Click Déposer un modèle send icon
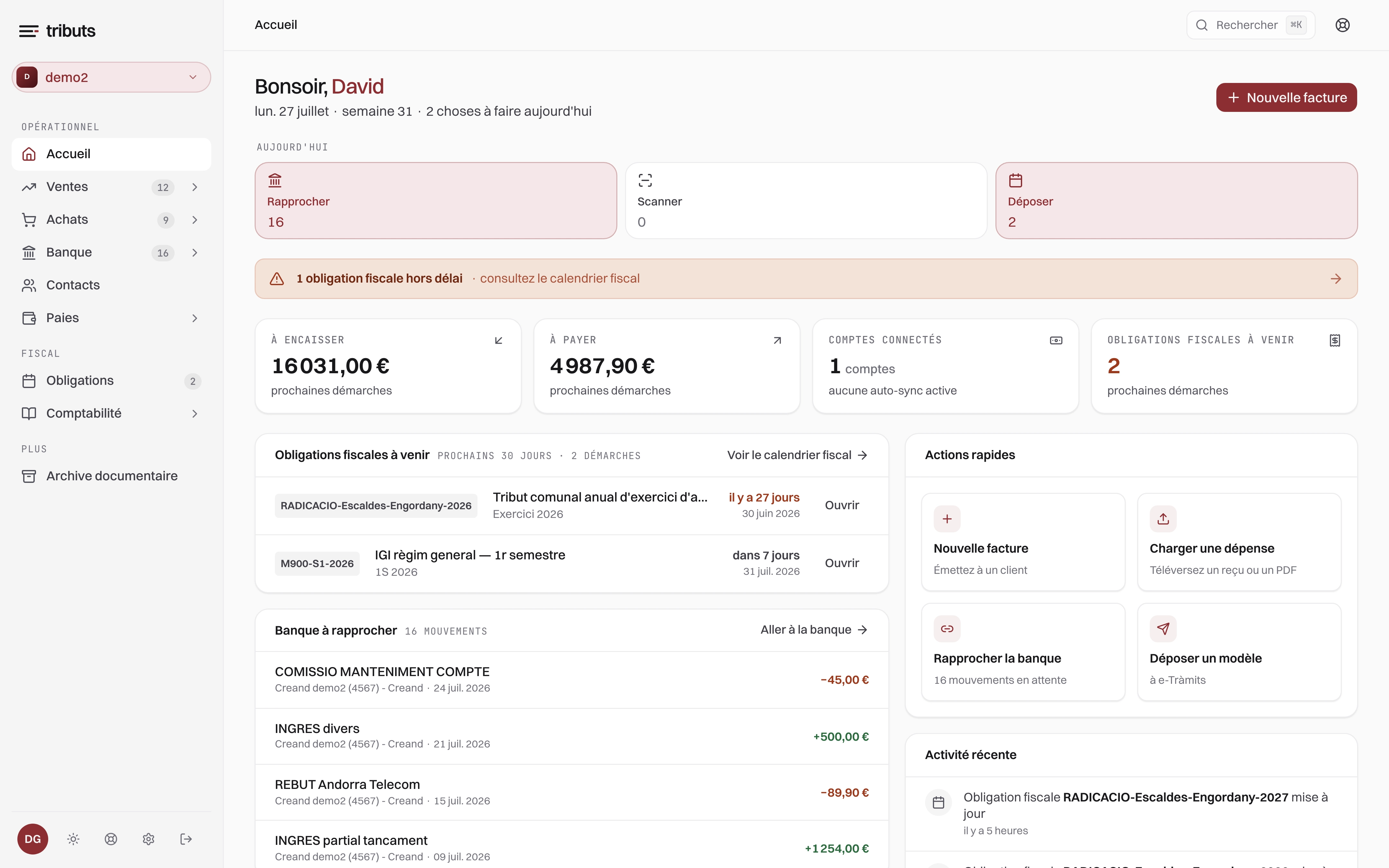Screen dimensions: 1389x868 [x=1163, y=628]
